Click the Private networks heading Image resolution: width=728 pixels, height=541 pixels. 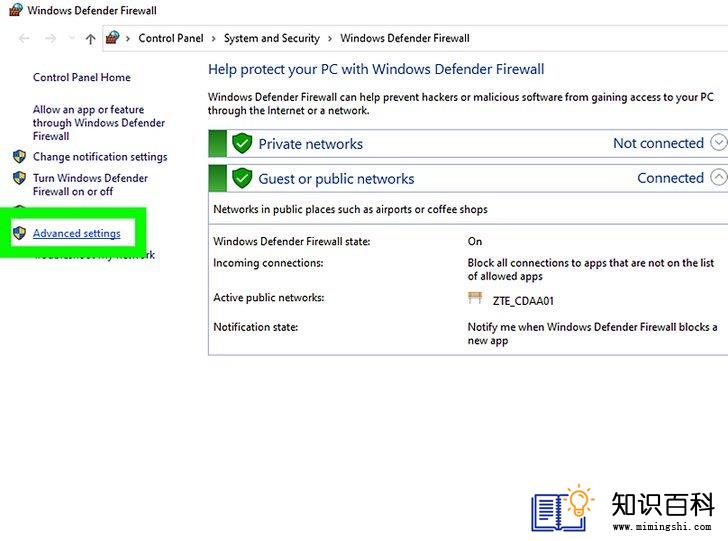pyautogui.click(x=311, y=144)
